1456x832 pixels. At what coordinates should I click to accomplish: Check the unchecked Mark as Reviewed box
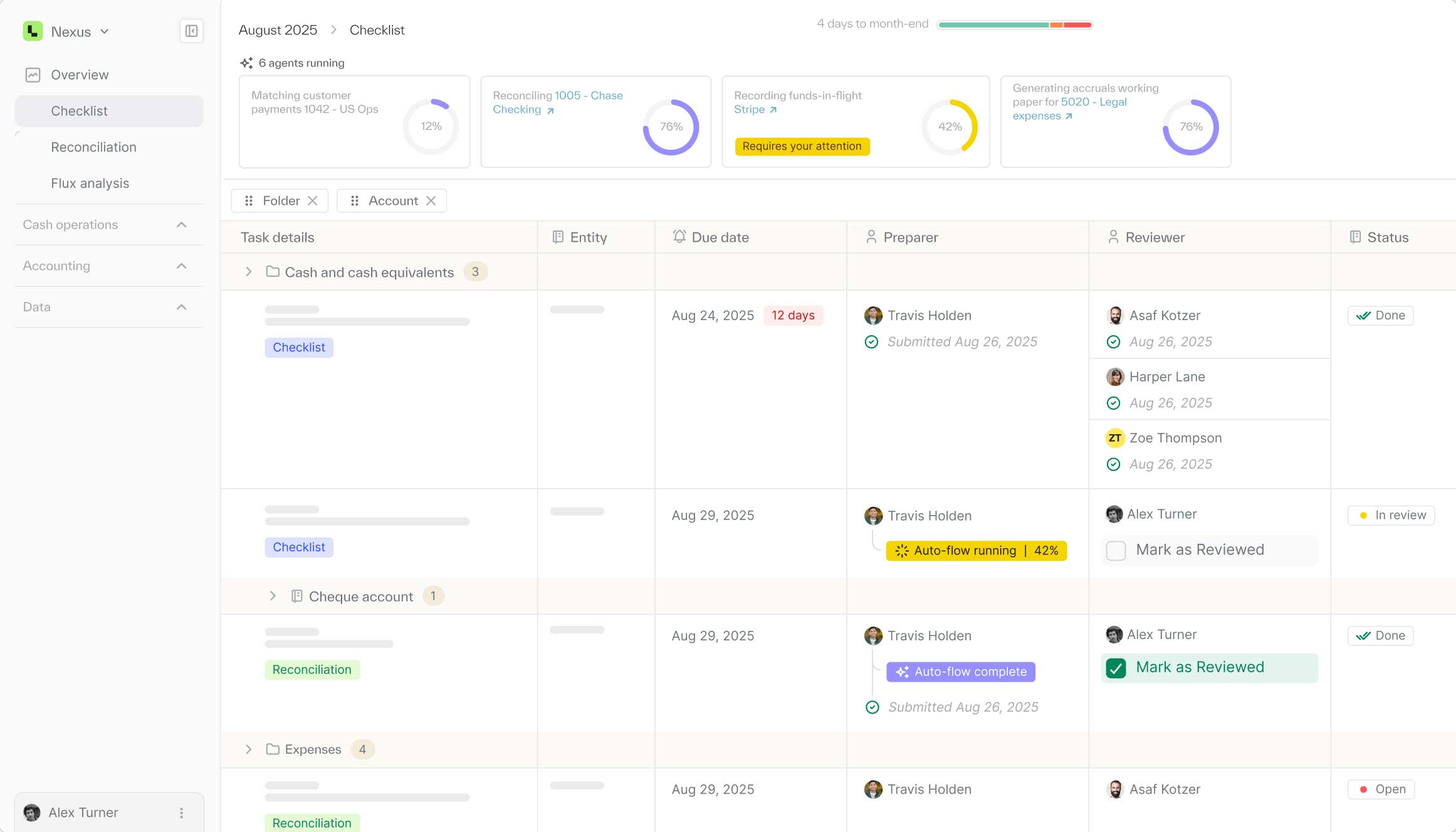[x=1116, y=550]
